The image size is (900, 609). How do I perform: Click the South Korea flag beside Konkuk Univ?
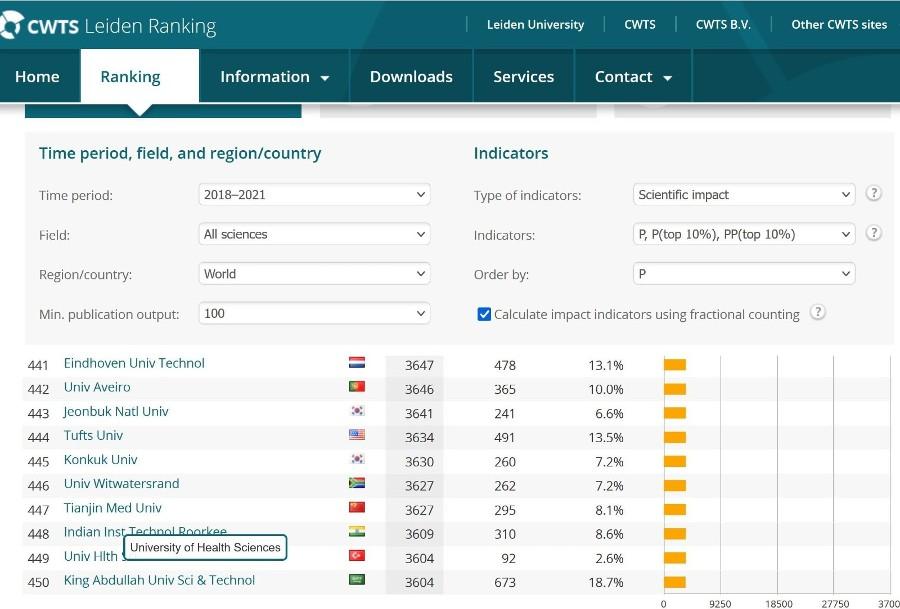click(356, 459)
